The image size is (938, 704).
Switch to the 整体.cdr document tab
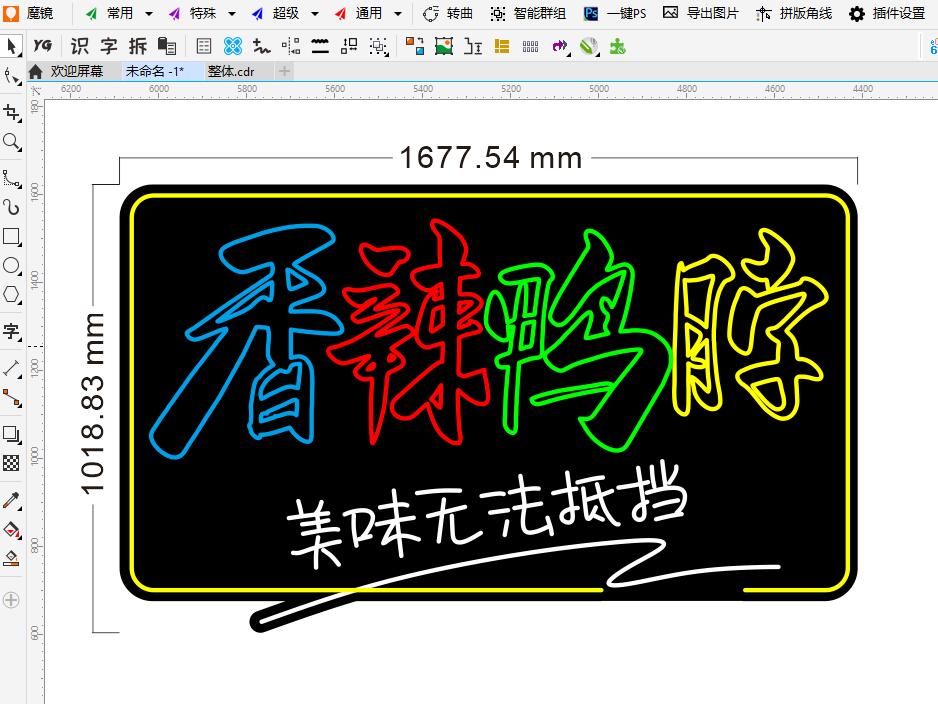(238, 71)
